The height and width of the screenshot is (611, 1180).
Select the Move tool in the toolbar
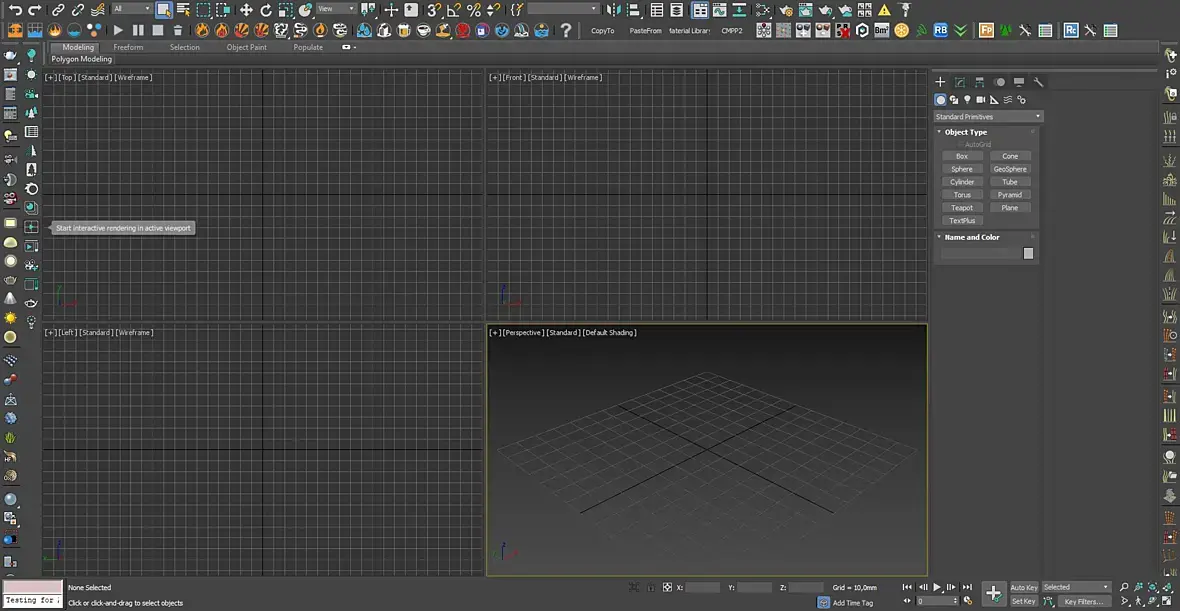pyautogui.click(x=246, y=9)
